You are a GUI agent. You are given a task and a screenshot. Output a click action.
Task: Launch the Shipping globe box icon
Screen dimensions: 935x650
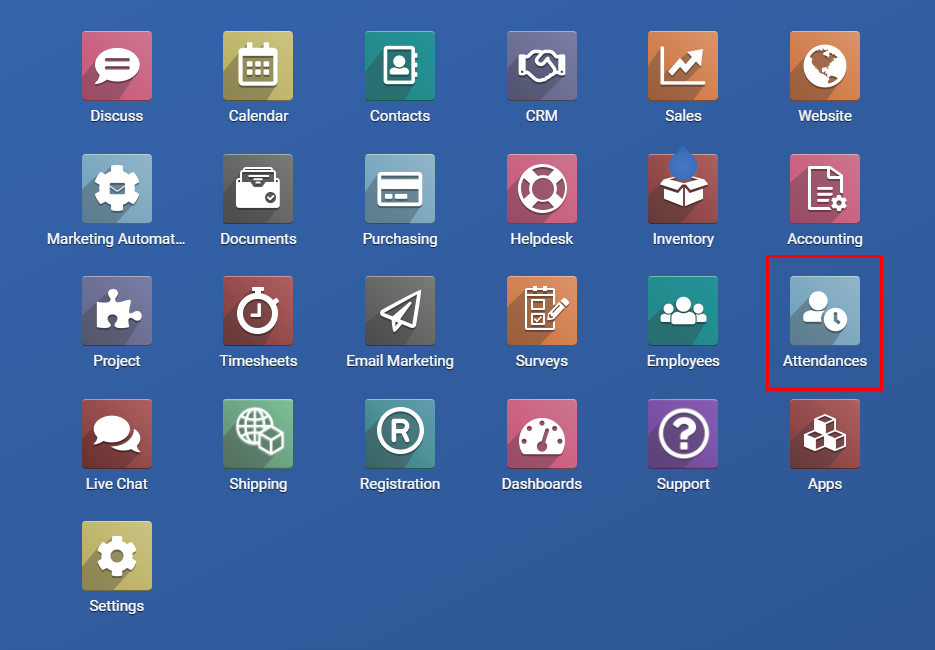coord(258,434)
